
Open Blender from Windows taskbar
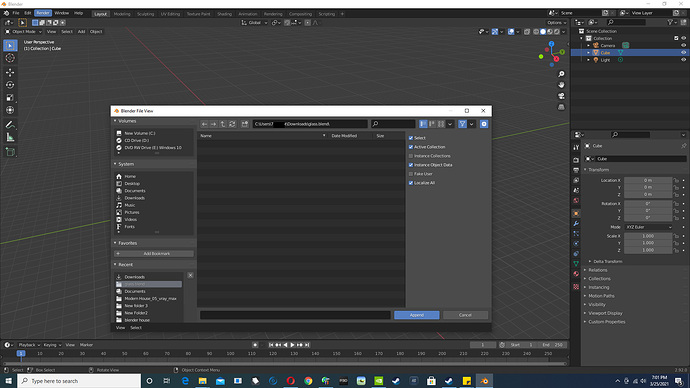coord(484,381)
